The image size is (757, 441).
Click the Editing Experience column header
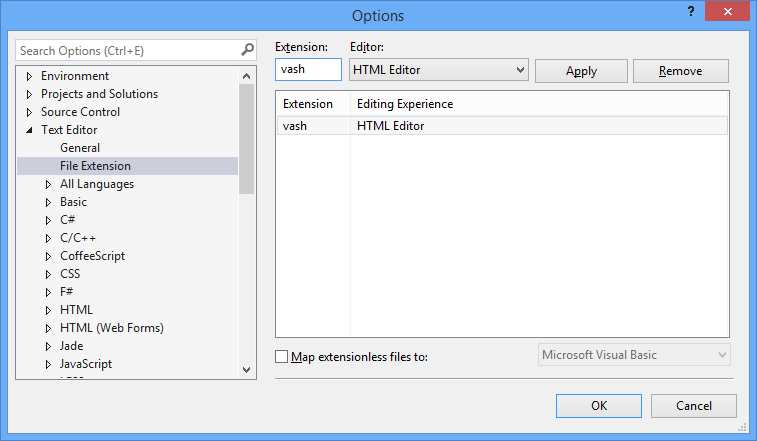point(405,104)
